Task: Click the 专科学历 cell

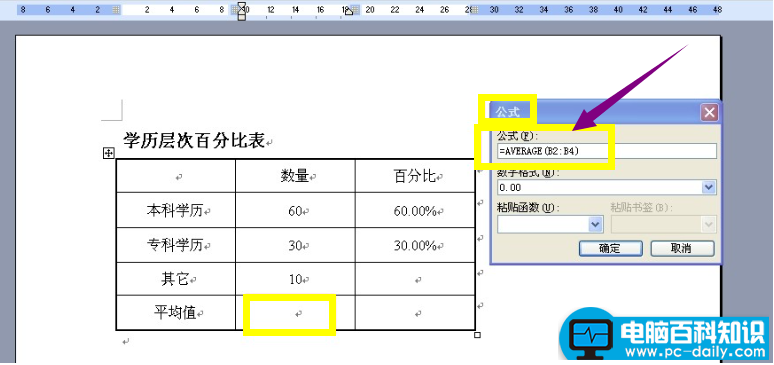Action: [176, 245]
